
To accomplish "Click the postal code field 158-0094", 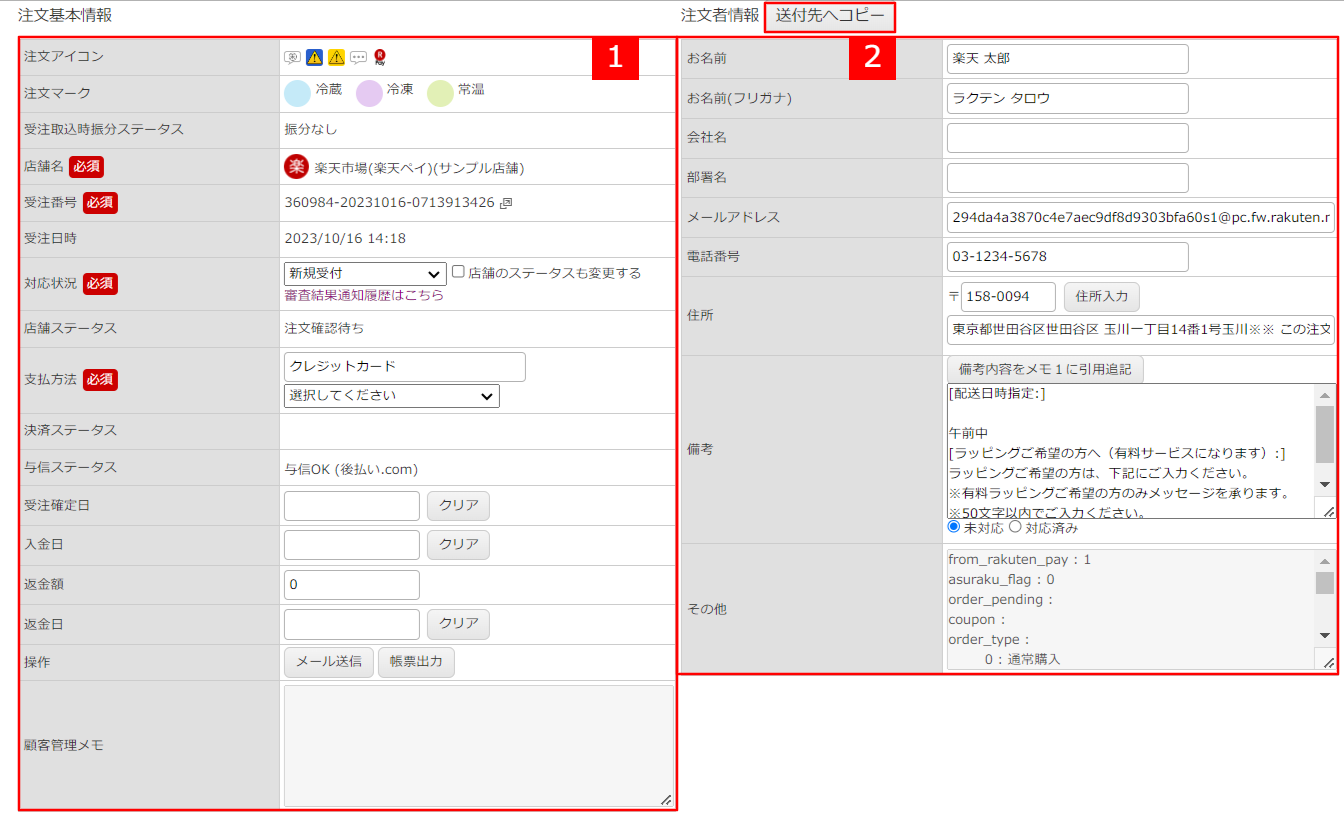I will [x=1008, y=297].
